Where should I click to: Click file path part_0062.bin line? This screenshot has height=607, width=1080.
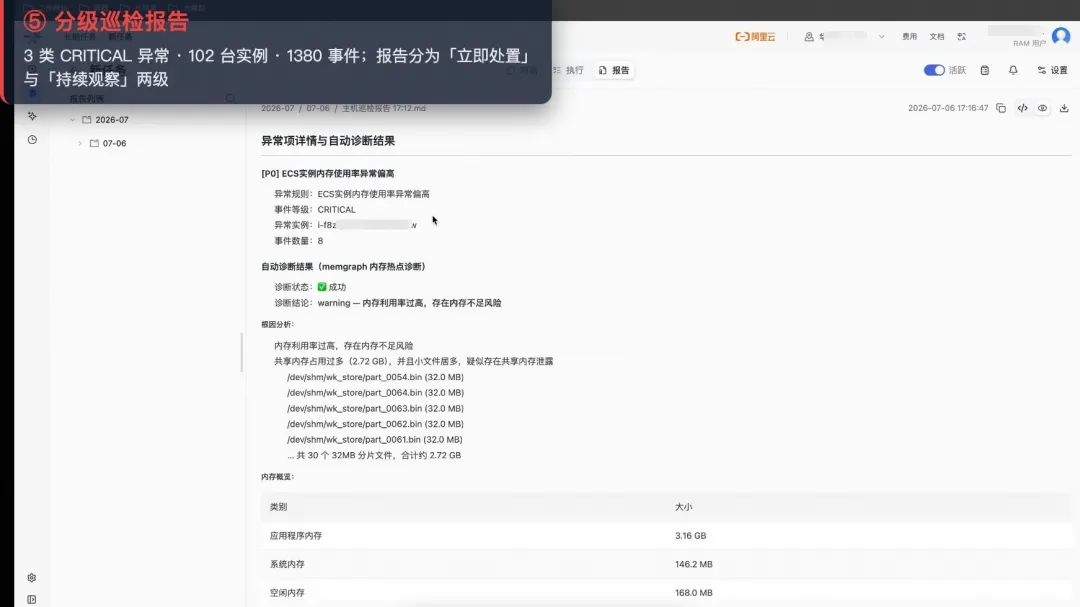coord(375,424)
